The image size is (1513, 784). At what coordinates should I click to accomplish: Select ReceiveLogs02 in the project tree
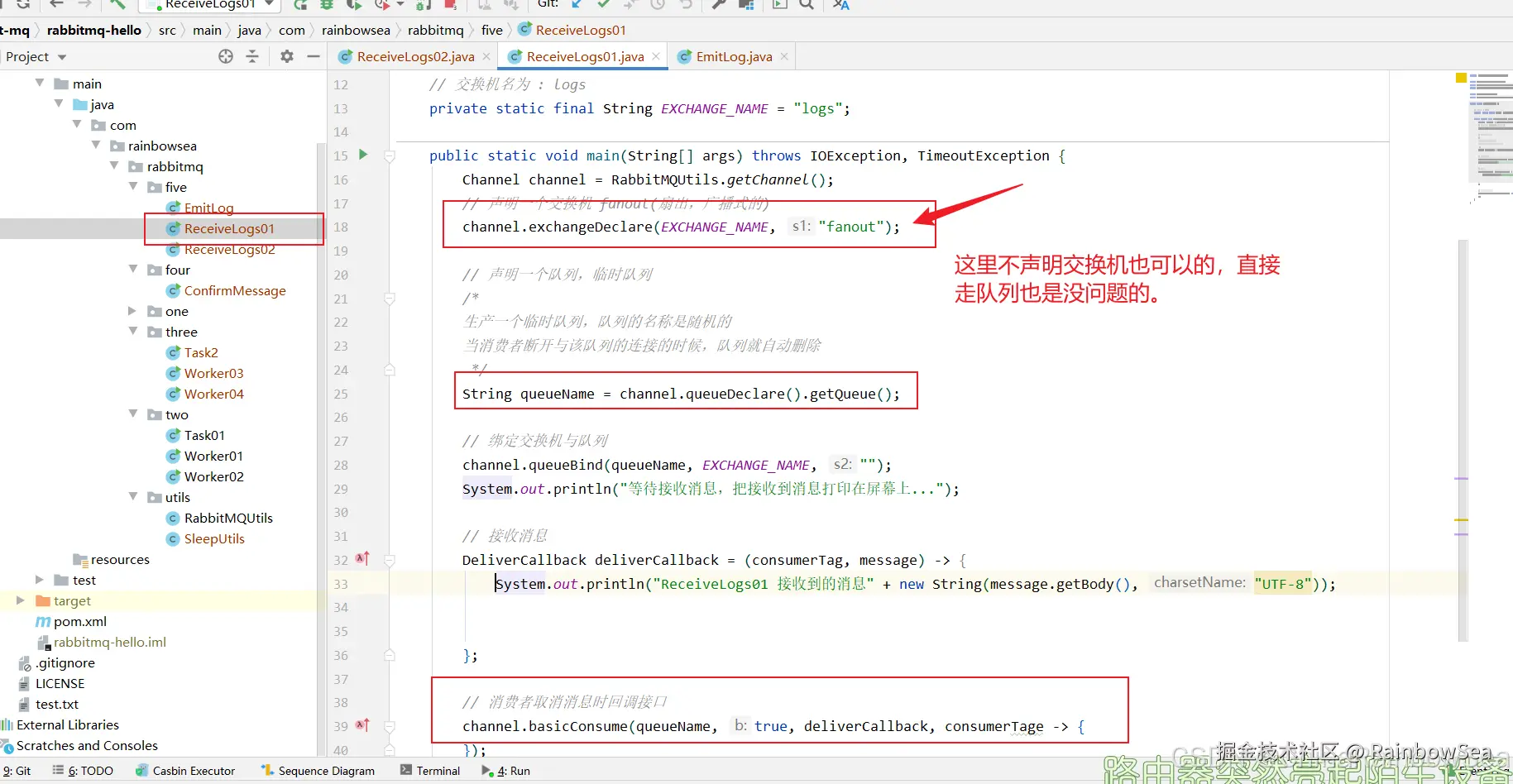pyautogui.click(x=229, y=250)
